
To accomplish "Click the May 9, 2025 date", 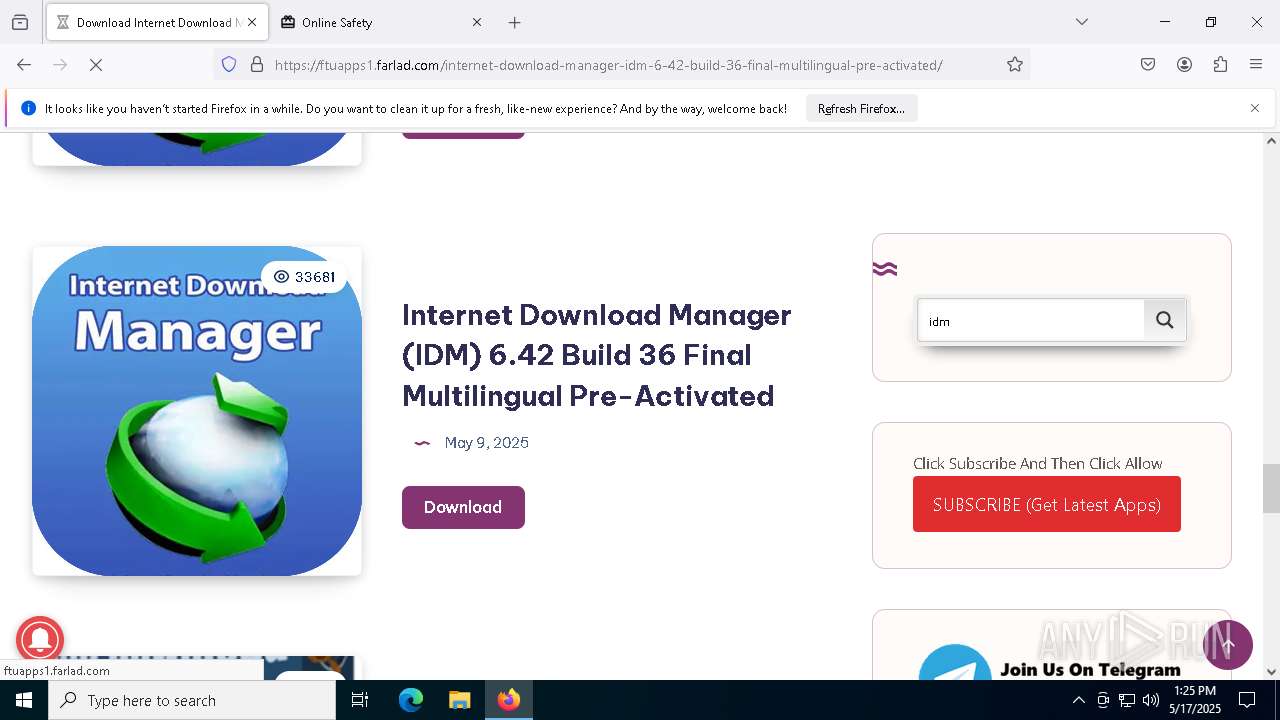I will pyautogui.click(x=486, y=443).
